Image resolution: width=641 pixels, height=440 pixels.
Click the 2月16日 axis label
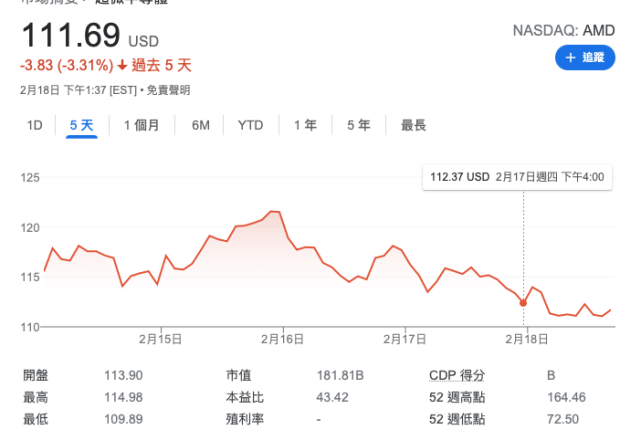282,339
